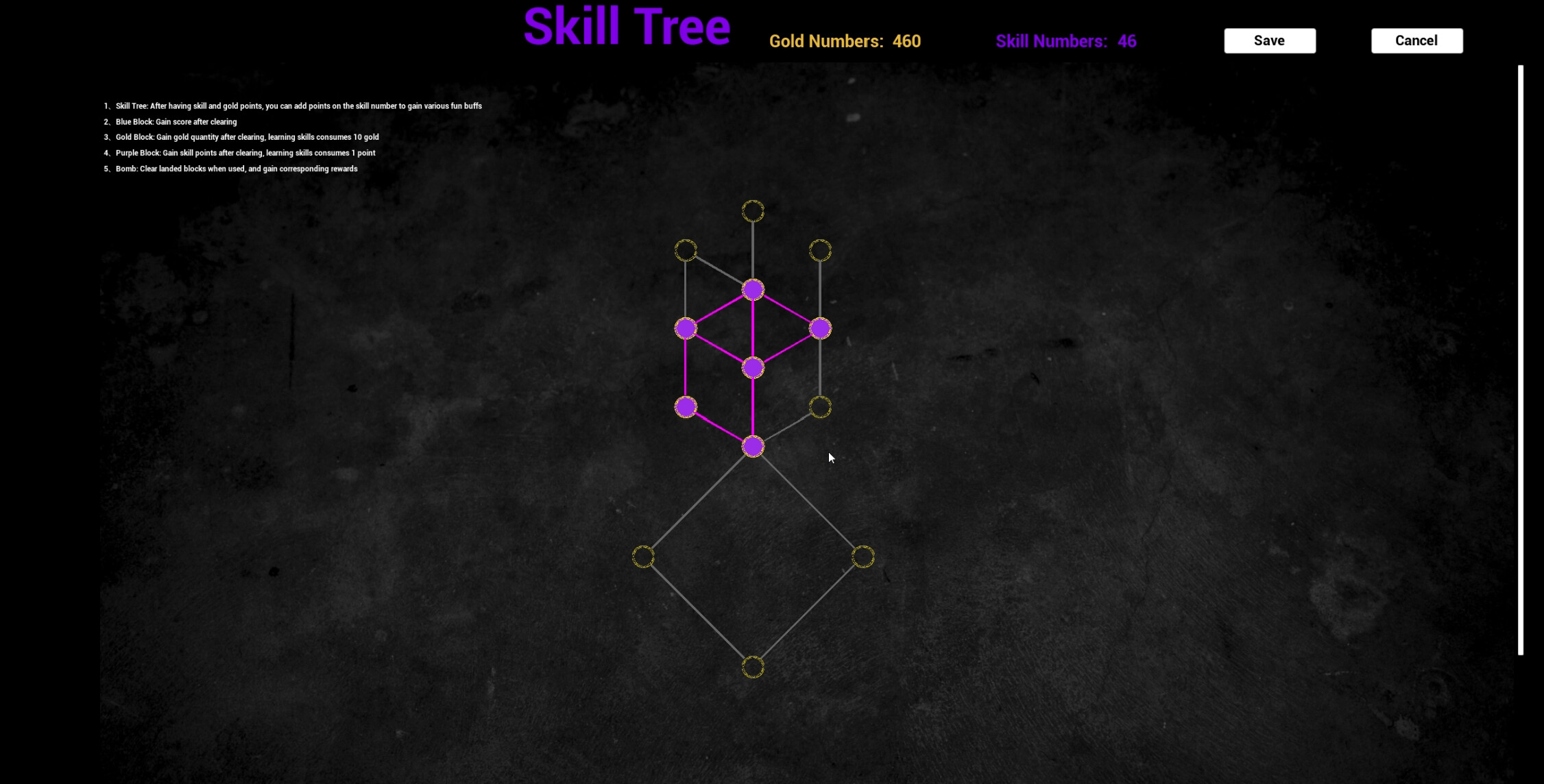Screen dimensions: 1544x784
Task: Cancel skill tree editing
Action: pos(1416,40)
